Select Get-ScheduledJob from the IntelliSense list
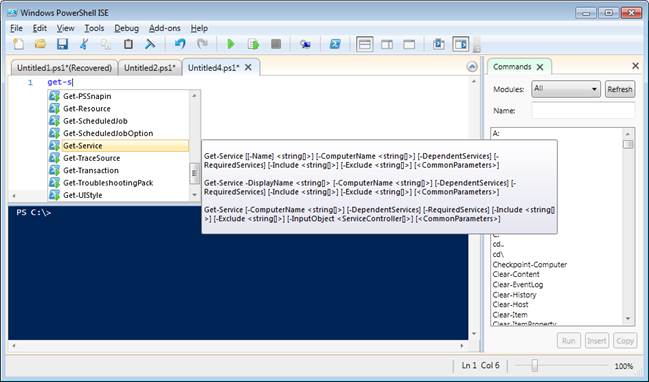 tap(95, 121)
